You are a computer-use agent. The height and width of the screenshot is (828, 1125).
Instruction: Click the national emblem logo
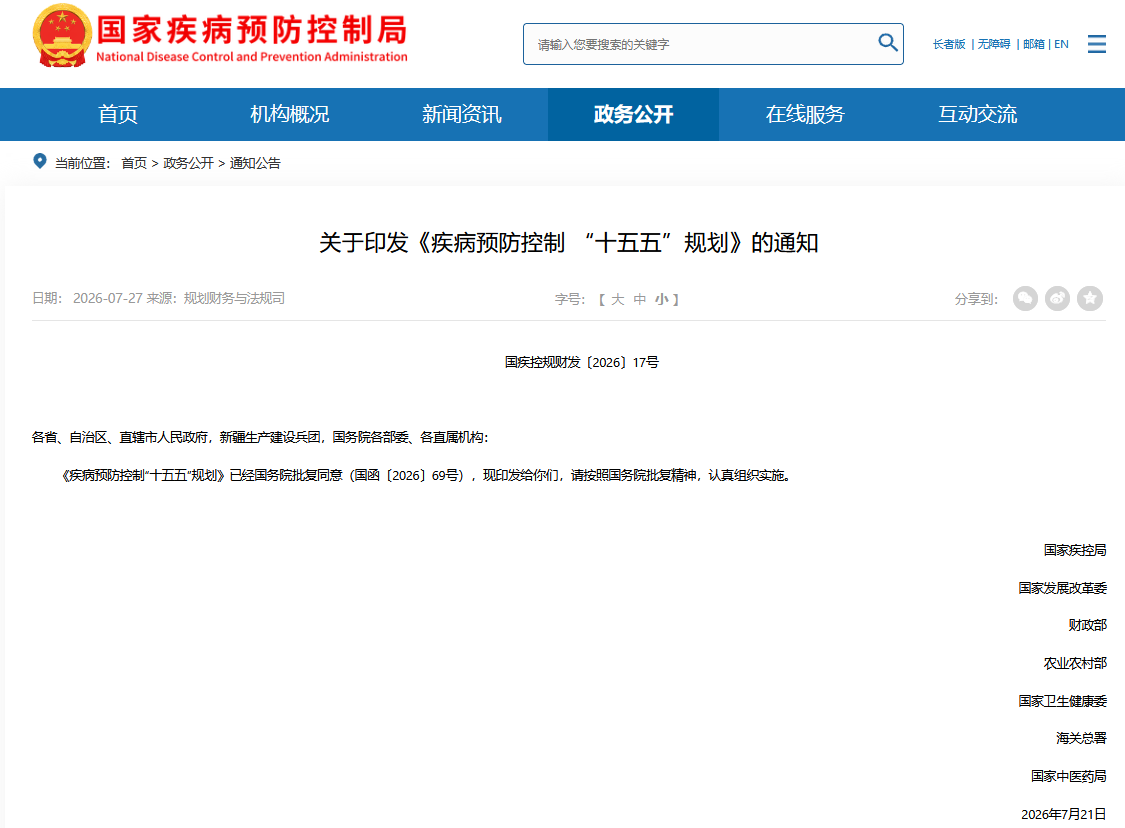click(62, 35)
